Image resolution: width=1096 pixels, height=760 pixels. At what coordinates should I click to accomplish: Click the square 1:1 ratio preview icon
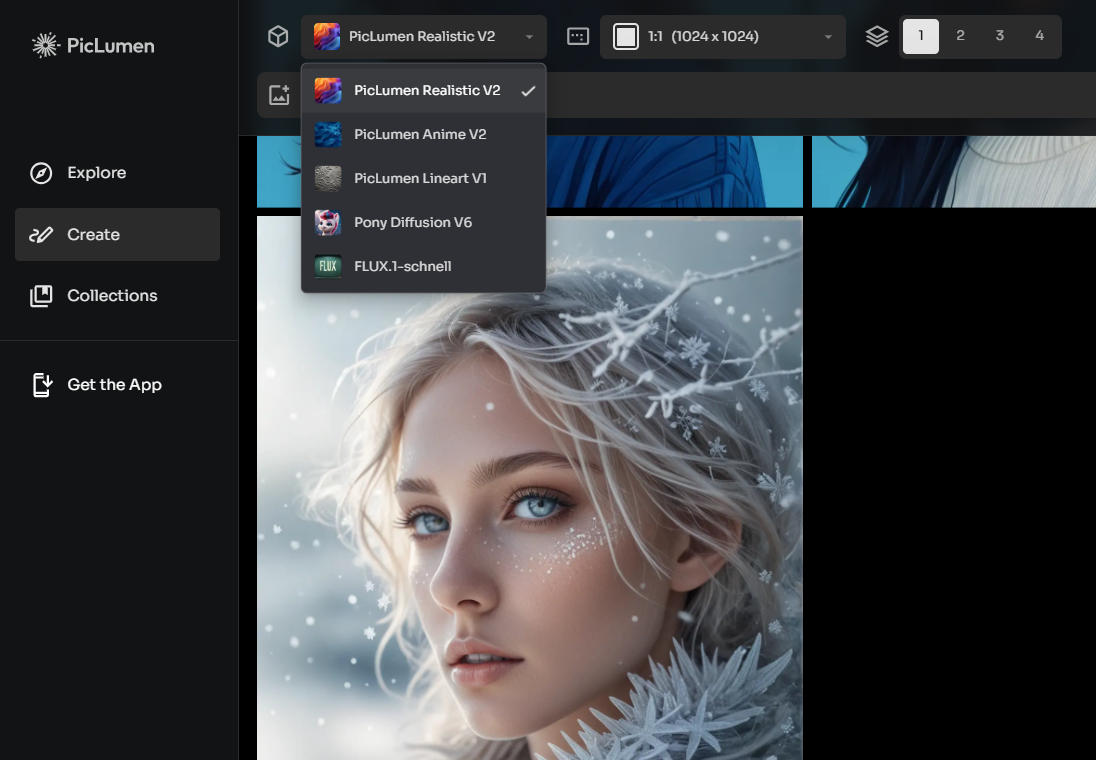pos(626,36)
